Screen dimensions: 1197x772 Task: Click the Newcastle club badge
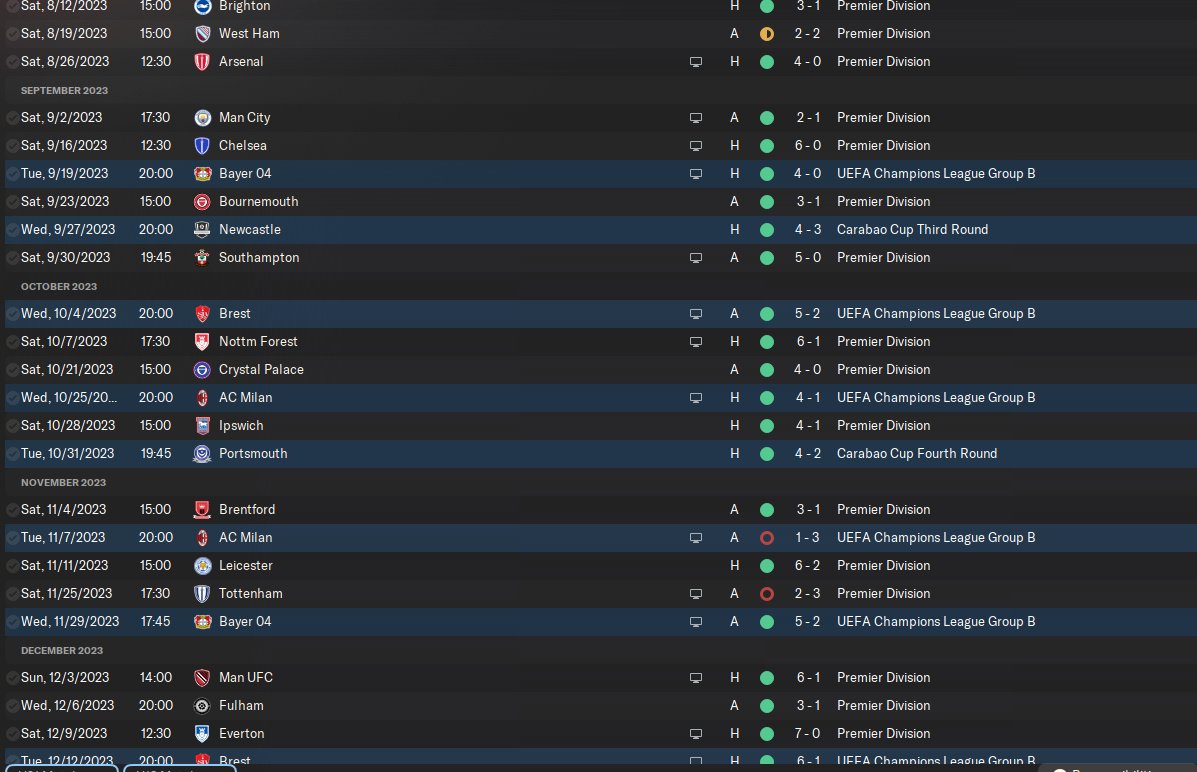coord(202,229)
